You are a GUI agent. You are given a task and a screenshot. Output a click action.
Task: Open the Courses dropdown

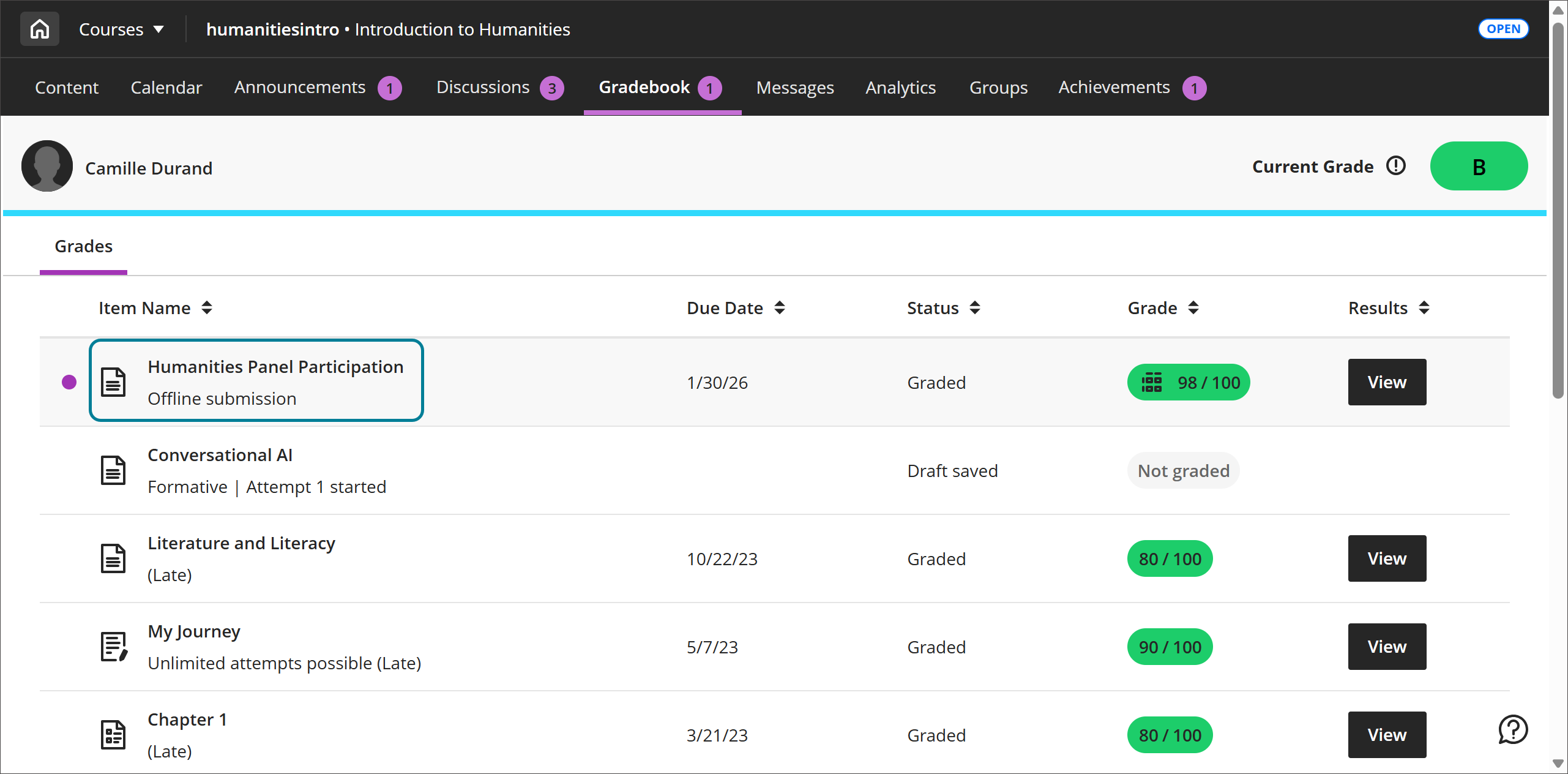(x=122, y=28)
